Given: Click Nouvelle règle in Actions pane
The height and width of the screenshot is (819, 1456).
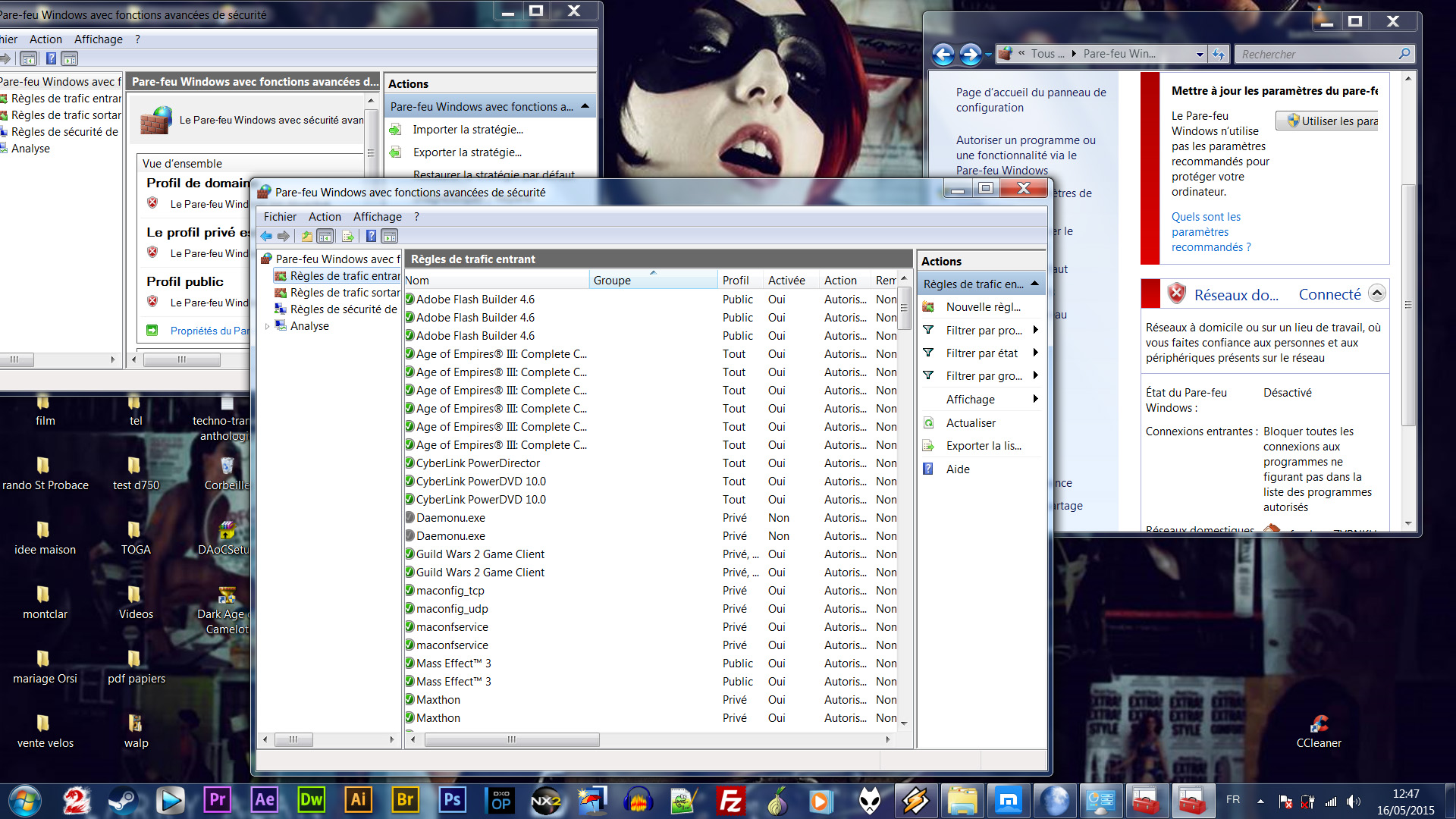Looking at the screenshot, I should [x=983, y=307].
